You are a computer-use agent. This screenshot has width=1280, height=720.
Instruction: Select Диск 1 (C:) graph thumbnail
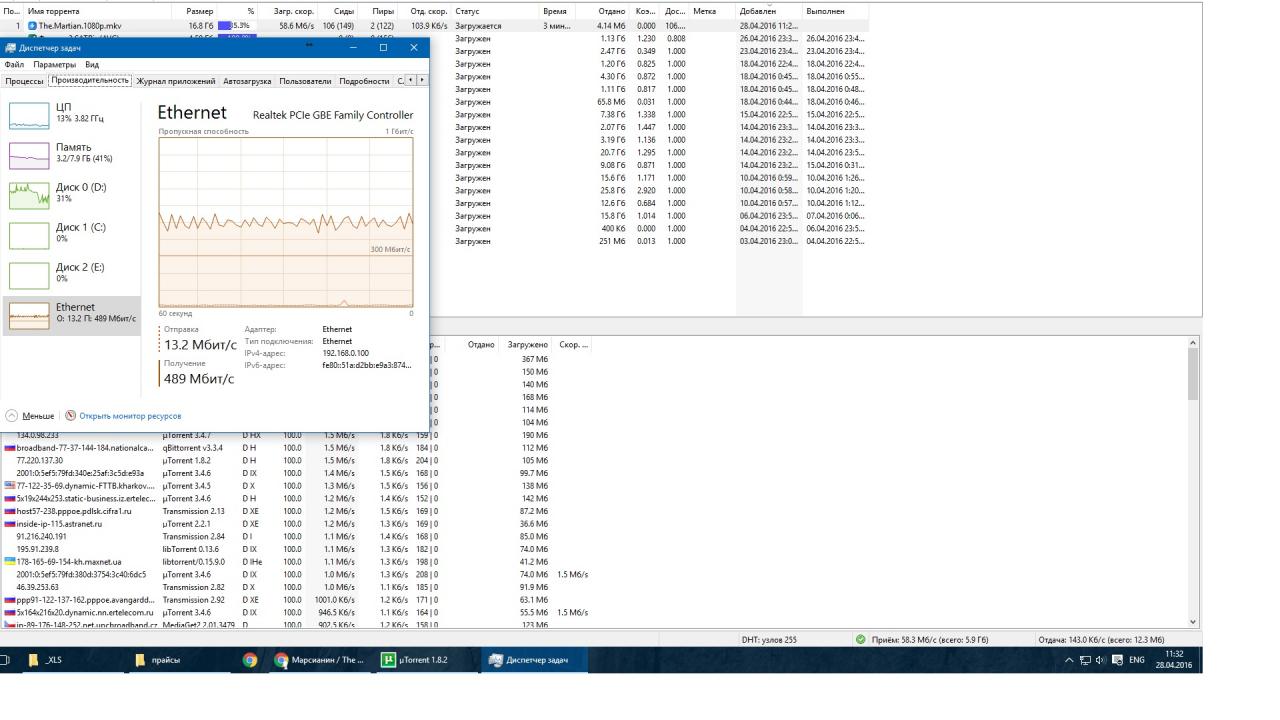[29, 235]
